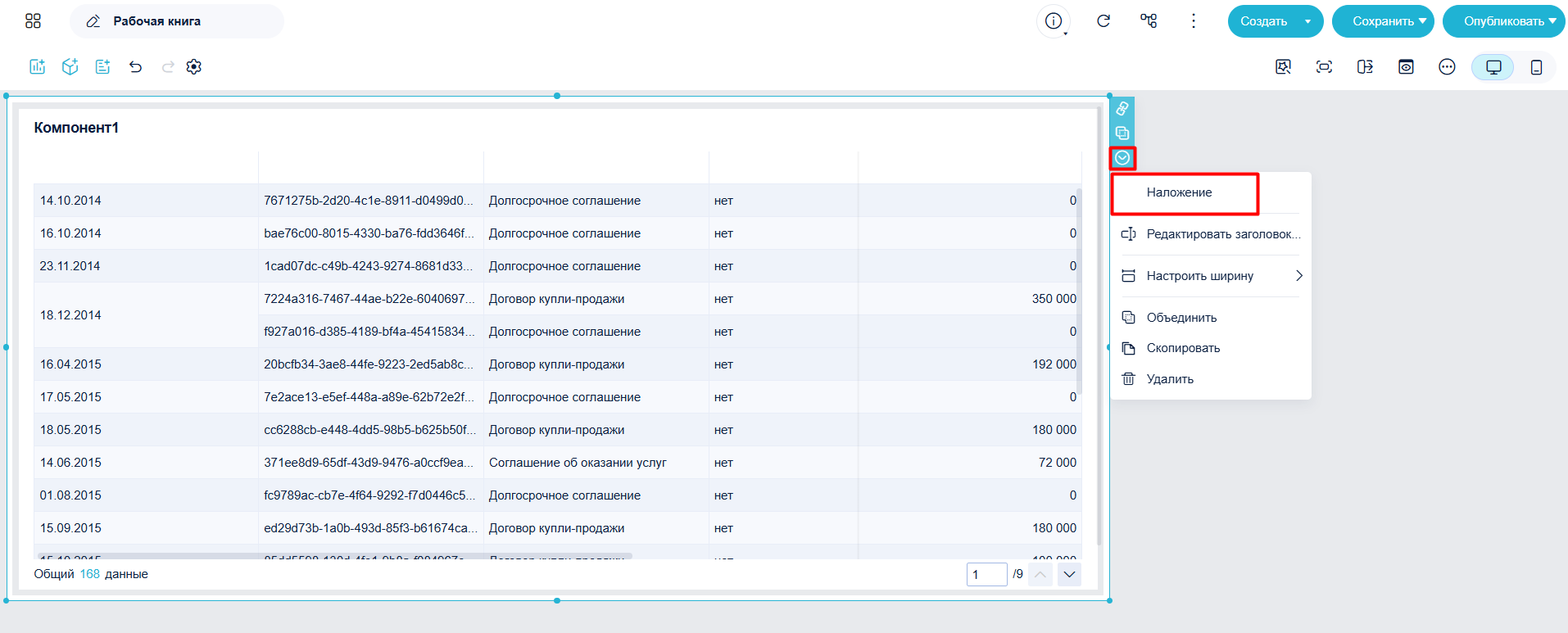Screen dimensions: 1568x633
Task: Expand the Создать dropdown arrow
Action: [x=1307, y=21]
